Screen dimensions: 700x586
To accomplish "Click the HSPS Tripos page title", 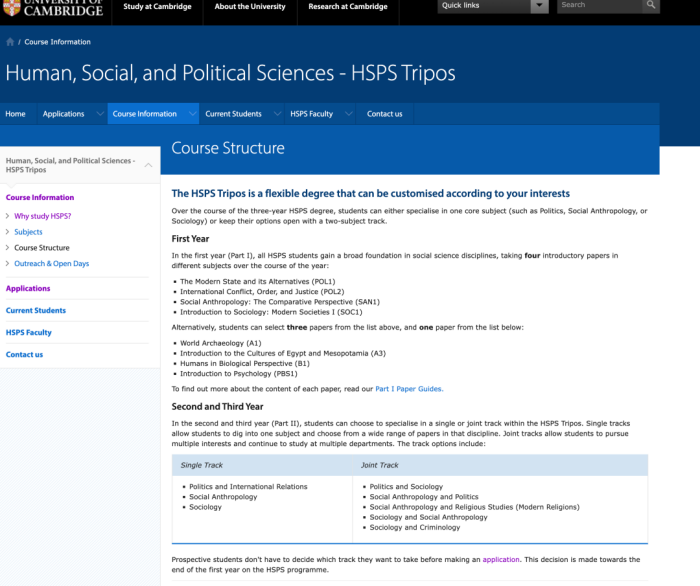I will click(230, 73).
